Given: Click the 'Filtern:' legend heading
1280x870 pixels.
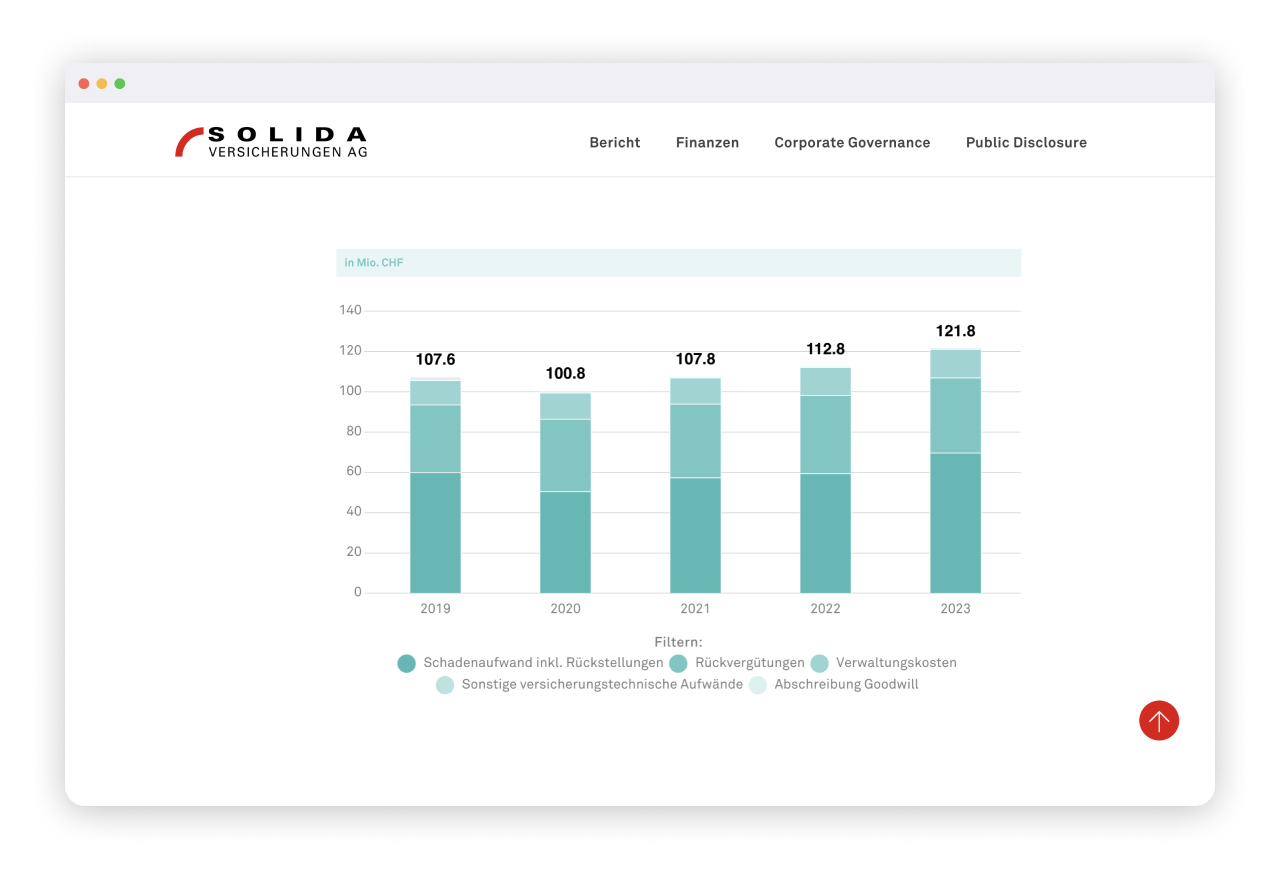Looking at the screenshot, I should (x=678, y=642).
